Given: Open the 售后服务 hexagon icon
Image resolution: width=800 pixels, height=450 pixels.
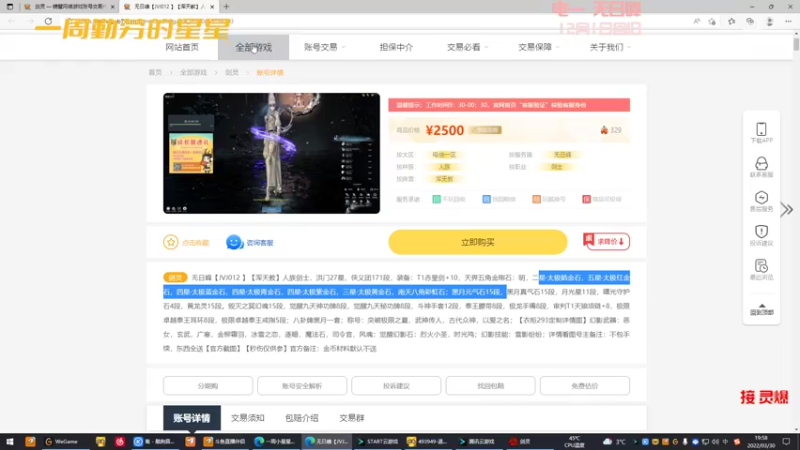Looking at the screenshot, I should 761,197.
